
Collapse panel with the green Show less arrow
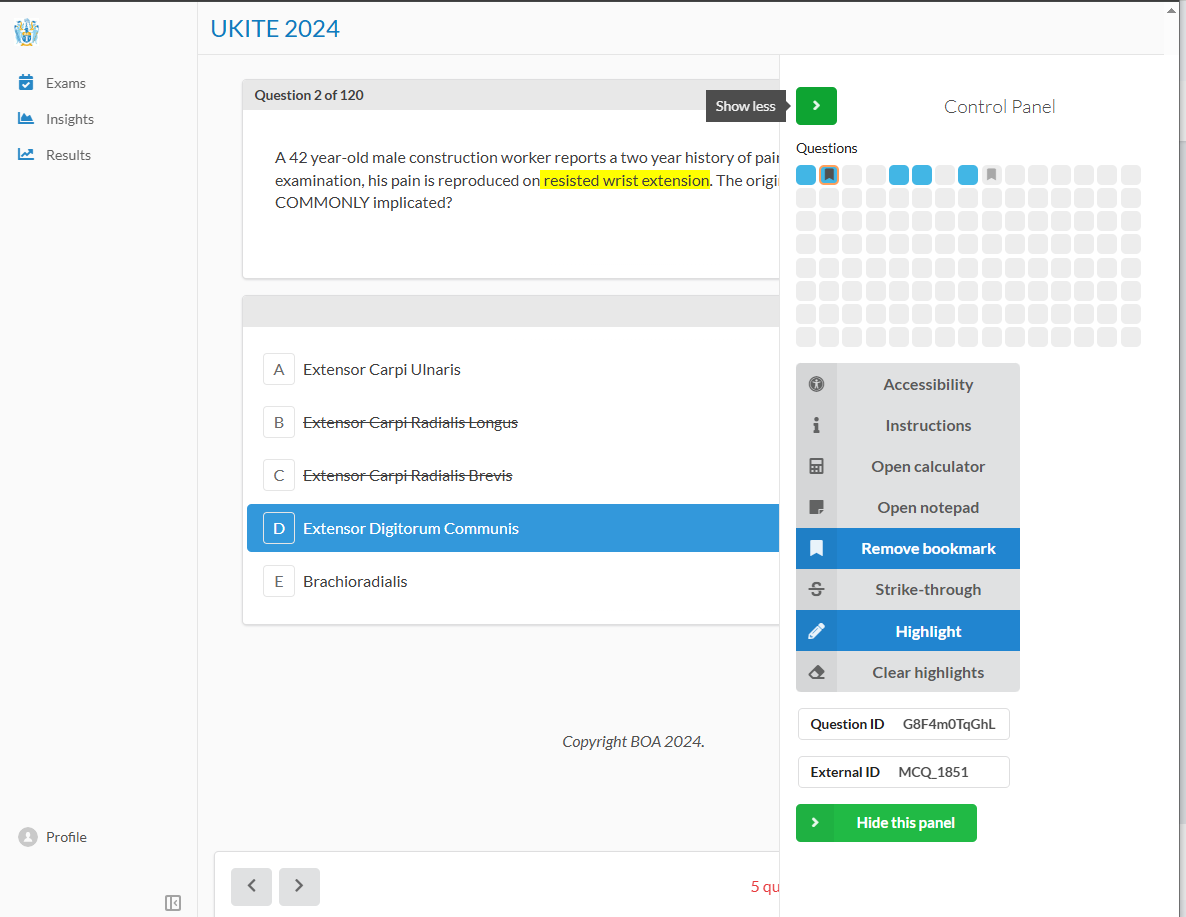point(816,106)
